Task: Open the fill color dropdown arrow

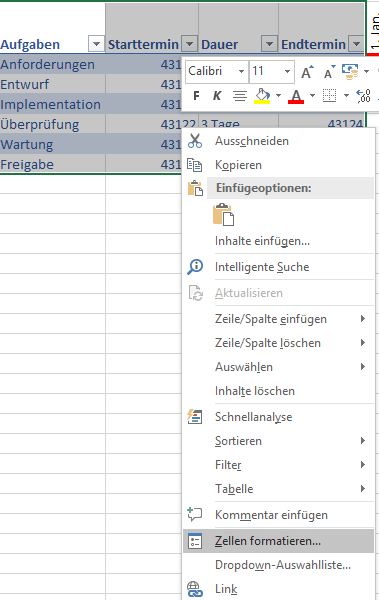Action: coord(278,96)
